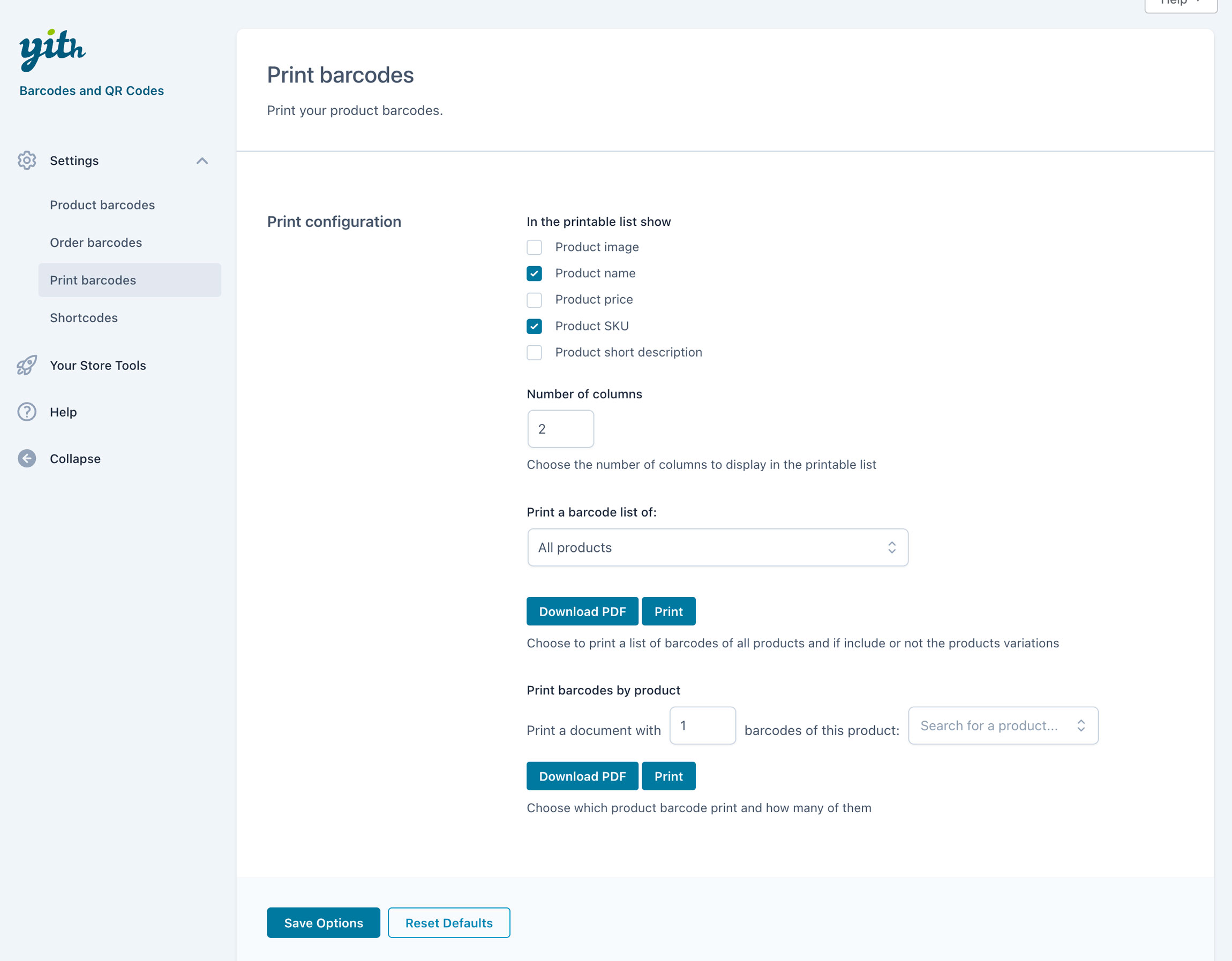Click the Reset Defaults button
1232x961 pixels.
[448, 922]
